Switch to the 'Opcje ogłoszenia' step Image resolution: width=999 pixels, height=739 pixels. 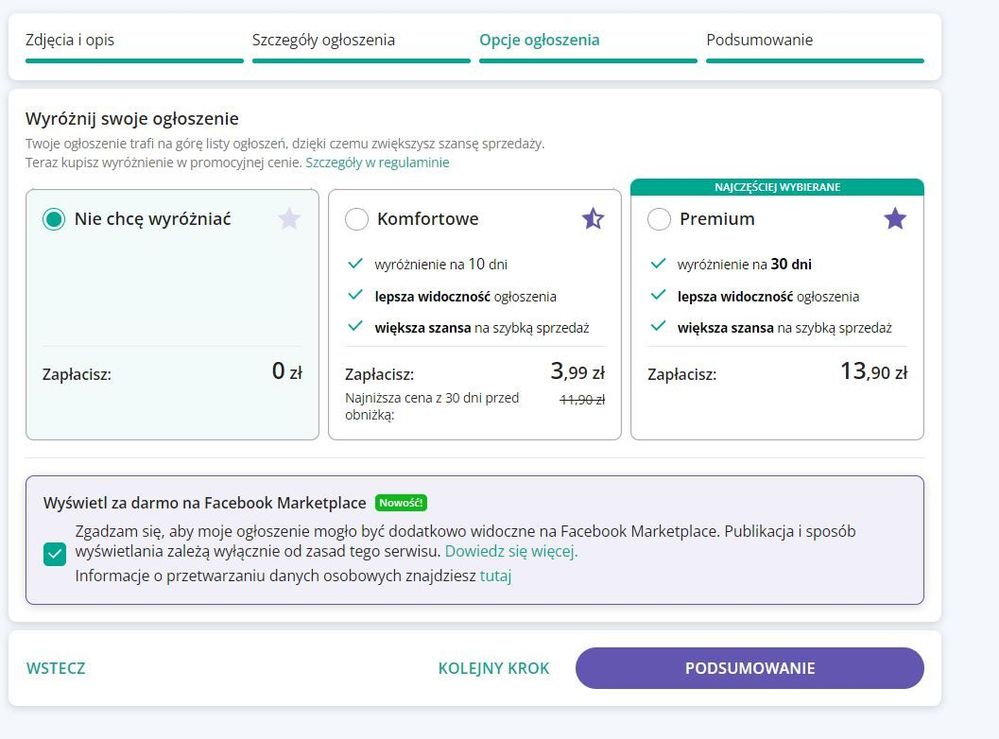coord(539,41)
